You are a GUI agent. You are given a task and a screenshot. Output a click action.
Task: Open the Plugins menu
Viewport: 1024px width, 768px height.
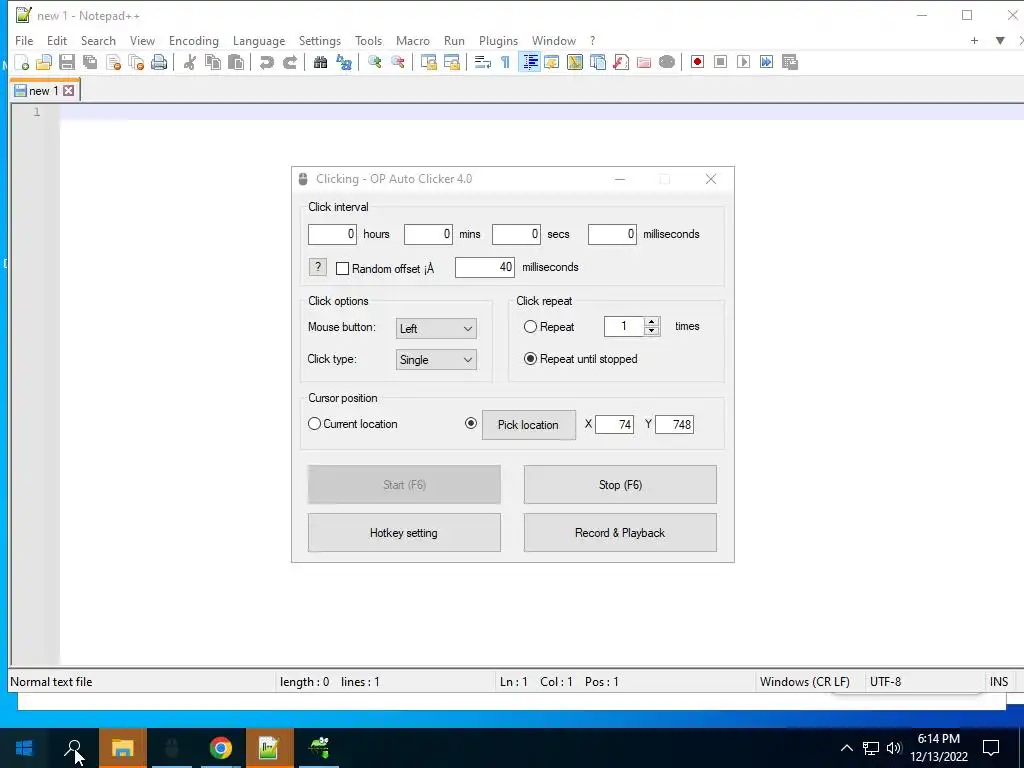(498, 40)
